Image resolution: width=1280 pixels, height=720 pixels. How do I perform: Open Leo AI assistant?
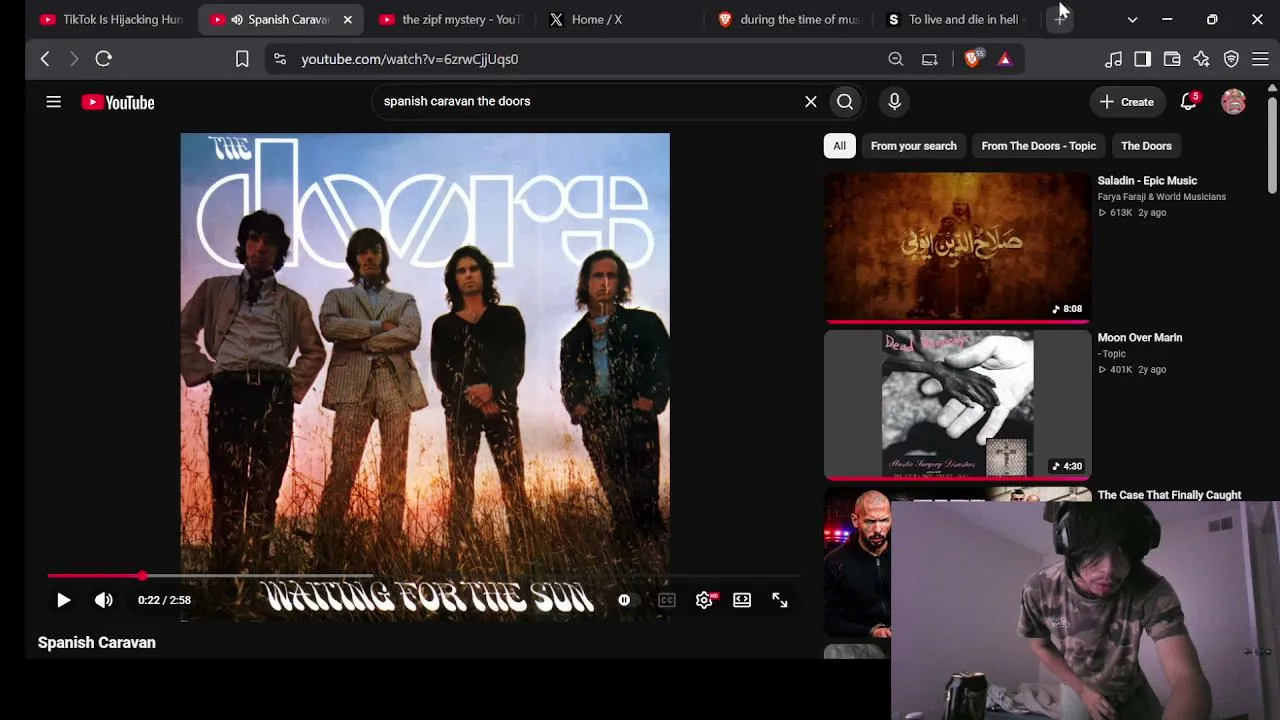[x=1201, y=59]
